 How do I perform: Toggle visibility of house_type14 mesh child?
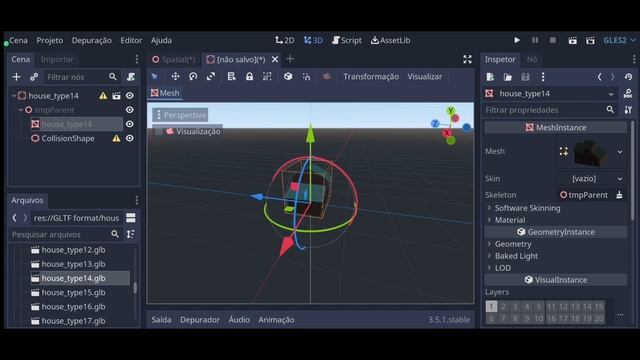tap(130, 124)
